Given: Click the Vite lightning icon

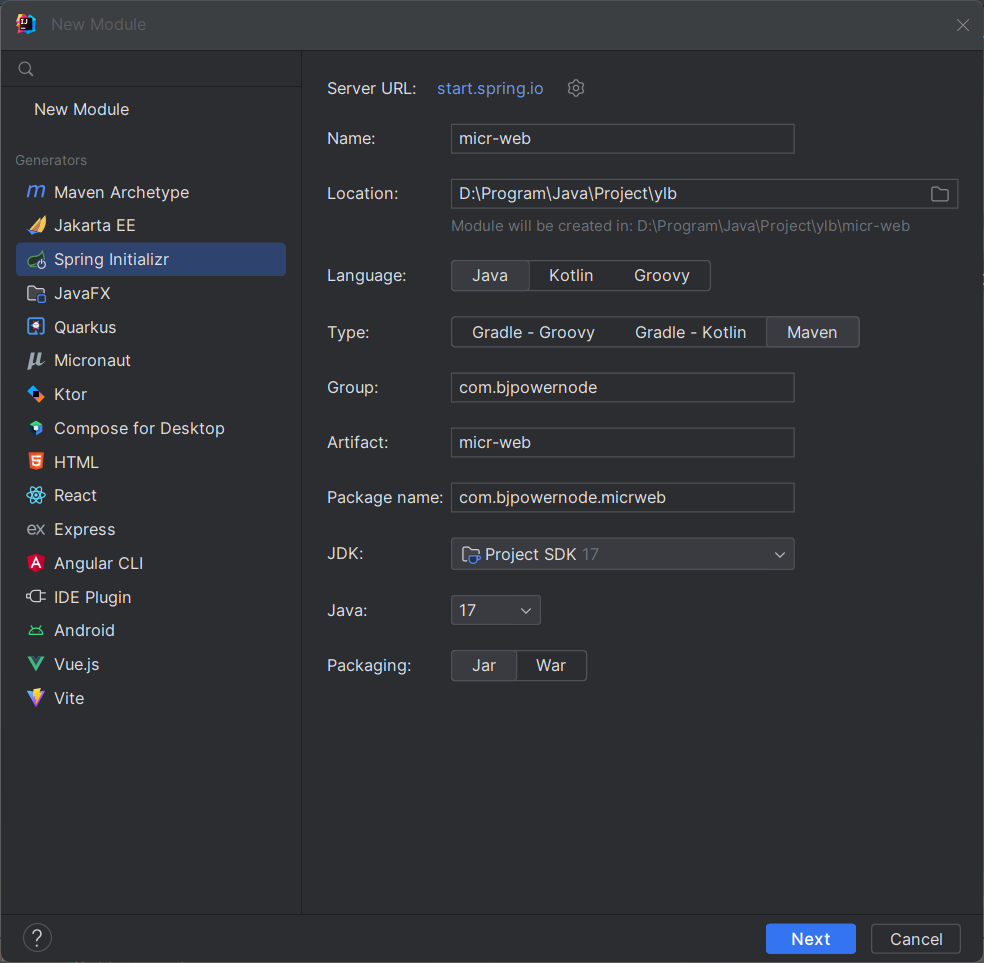Looking at the screenshot, I should [36, 698].
